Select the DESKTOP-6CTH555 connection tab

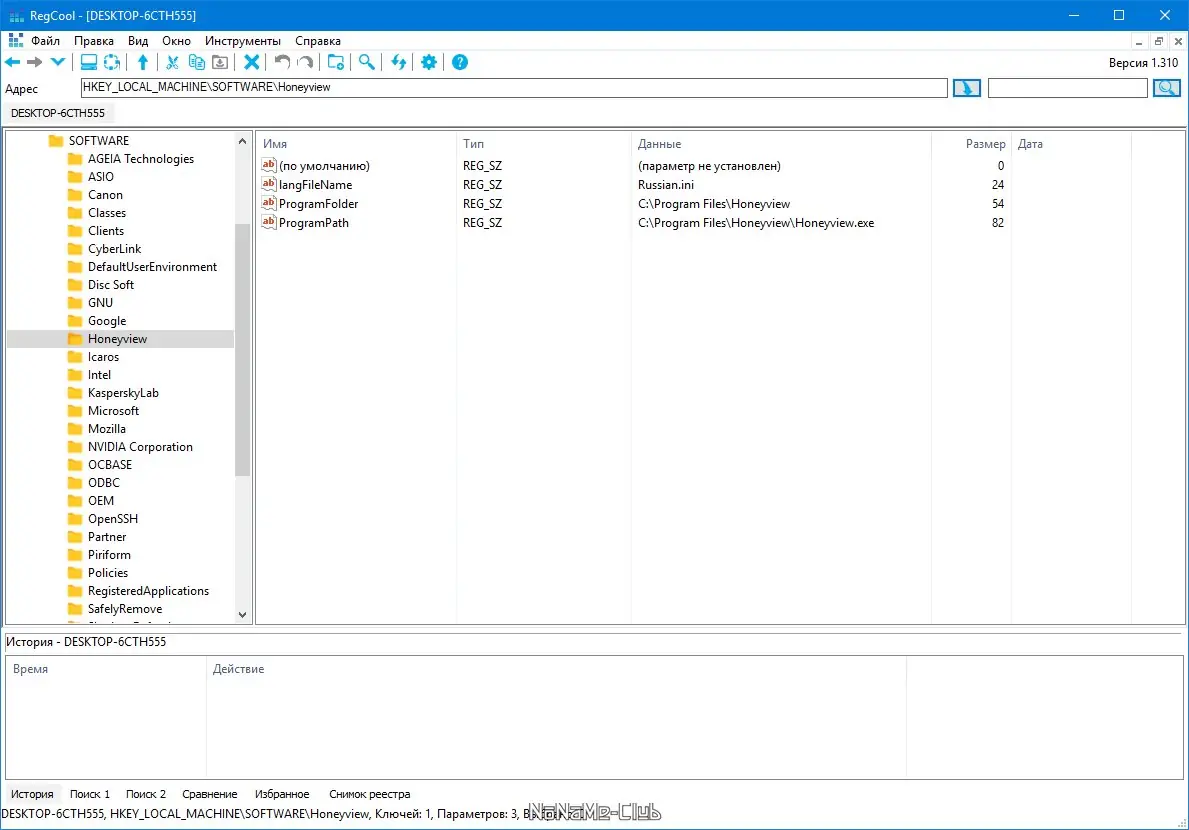coord(58,113)
